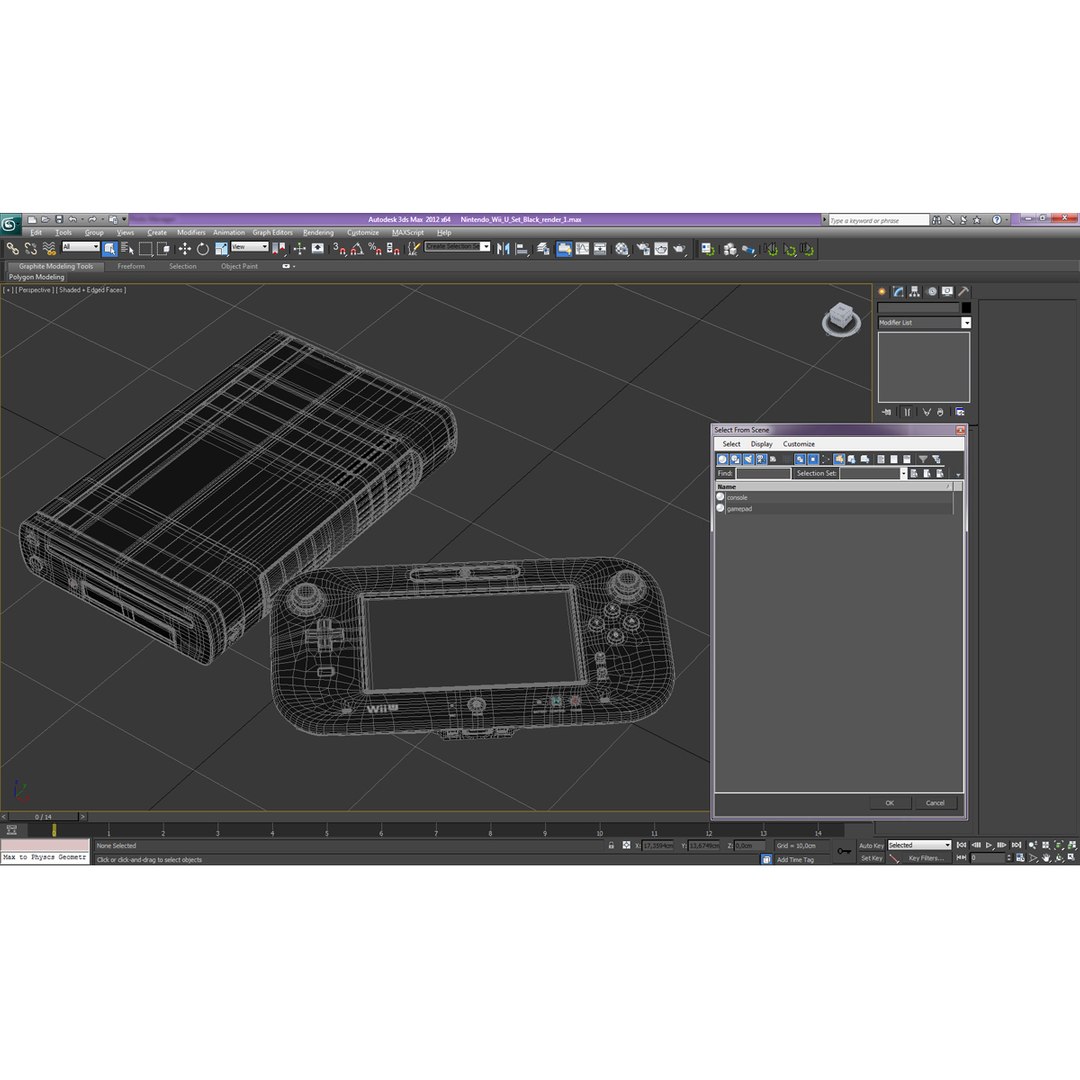Click the Key Filters button
This screenshot has height=1080, width=1080.
click(926, 858)
